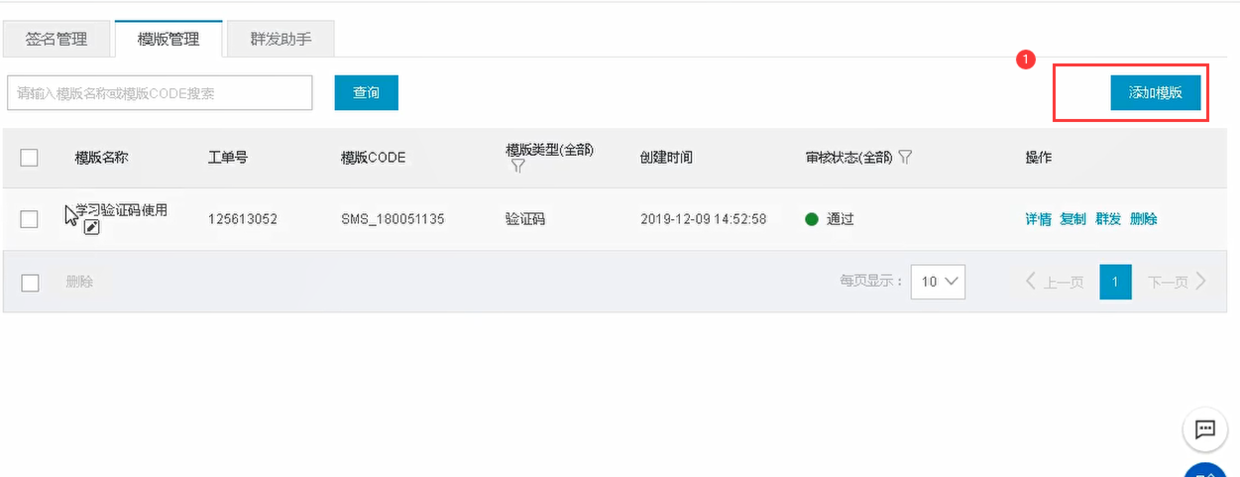
Task: Click the edit pencil icon beside 学习验证码使用
Action: pos(92,228)
